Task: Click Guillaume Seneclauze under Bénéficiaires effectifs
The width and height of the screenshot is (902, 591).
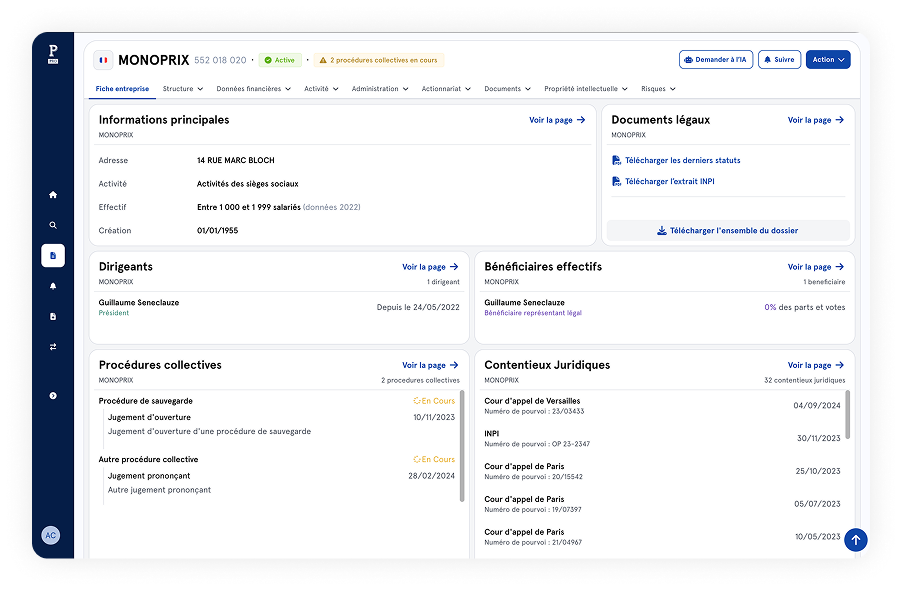Action: (x=525, y=303)
